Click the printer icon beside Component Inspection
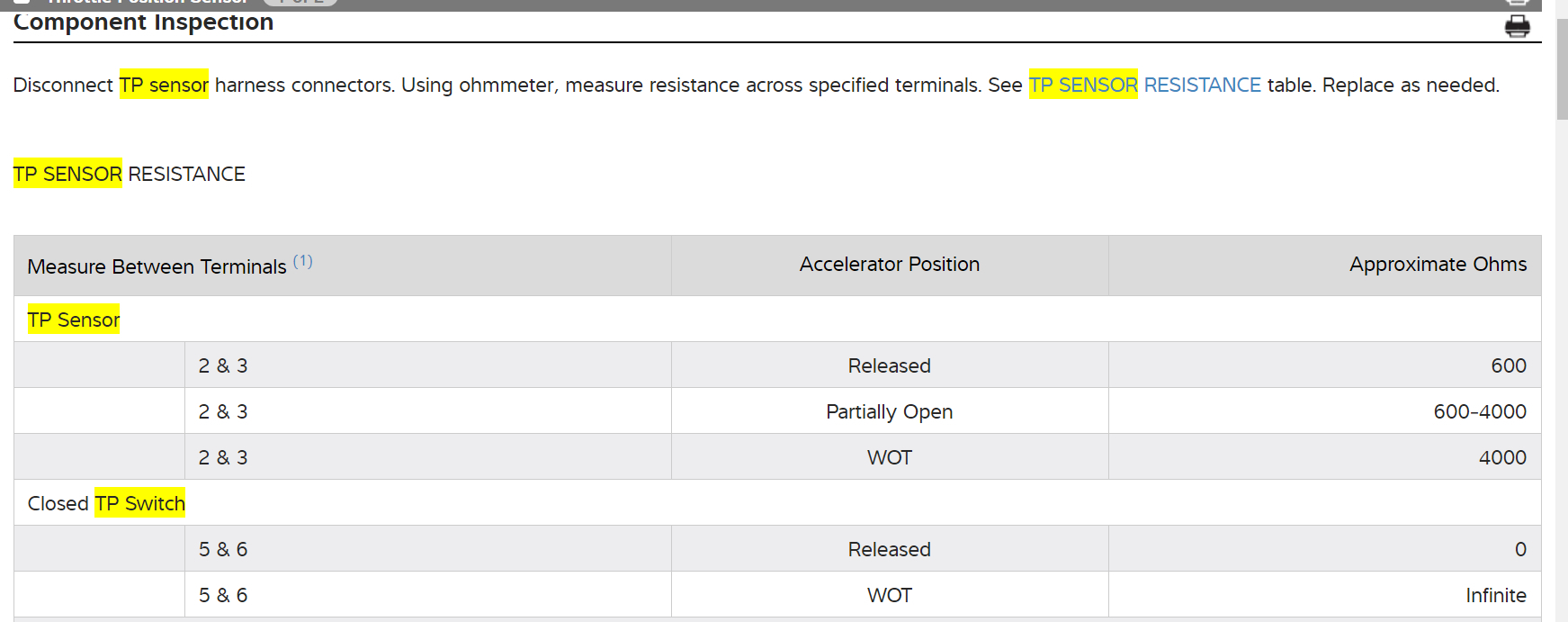The image size is (1568, 622). tap(1517, 26)
